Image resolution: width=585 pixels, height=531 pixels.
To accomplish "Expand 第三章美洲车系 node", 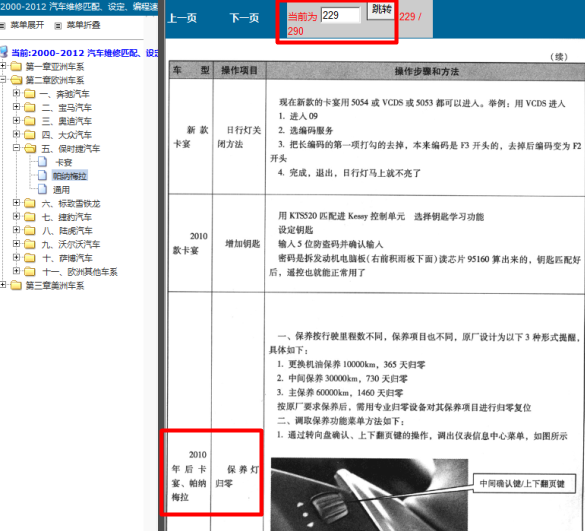I will pos(3,285).
